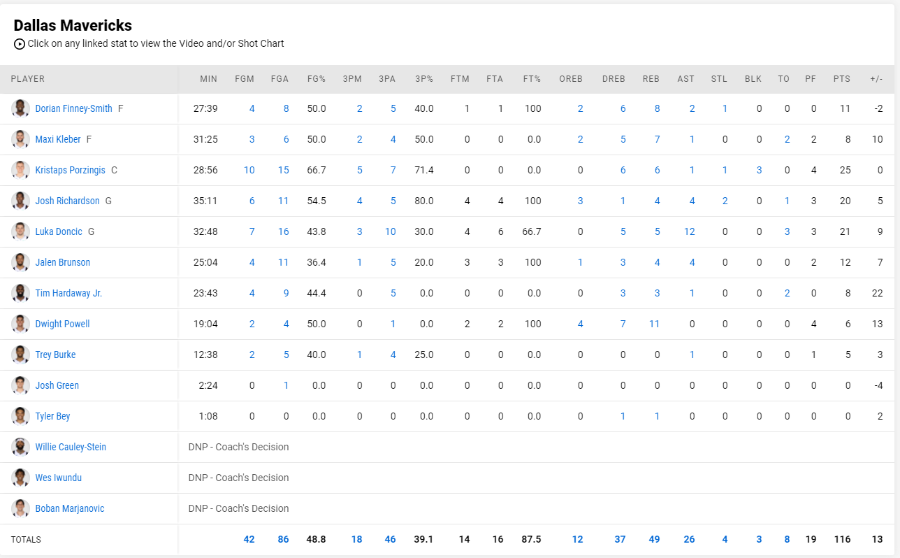This screenshot has width=900, height=558.
Task: Open Josh Richardson player page
Action: 67,200
